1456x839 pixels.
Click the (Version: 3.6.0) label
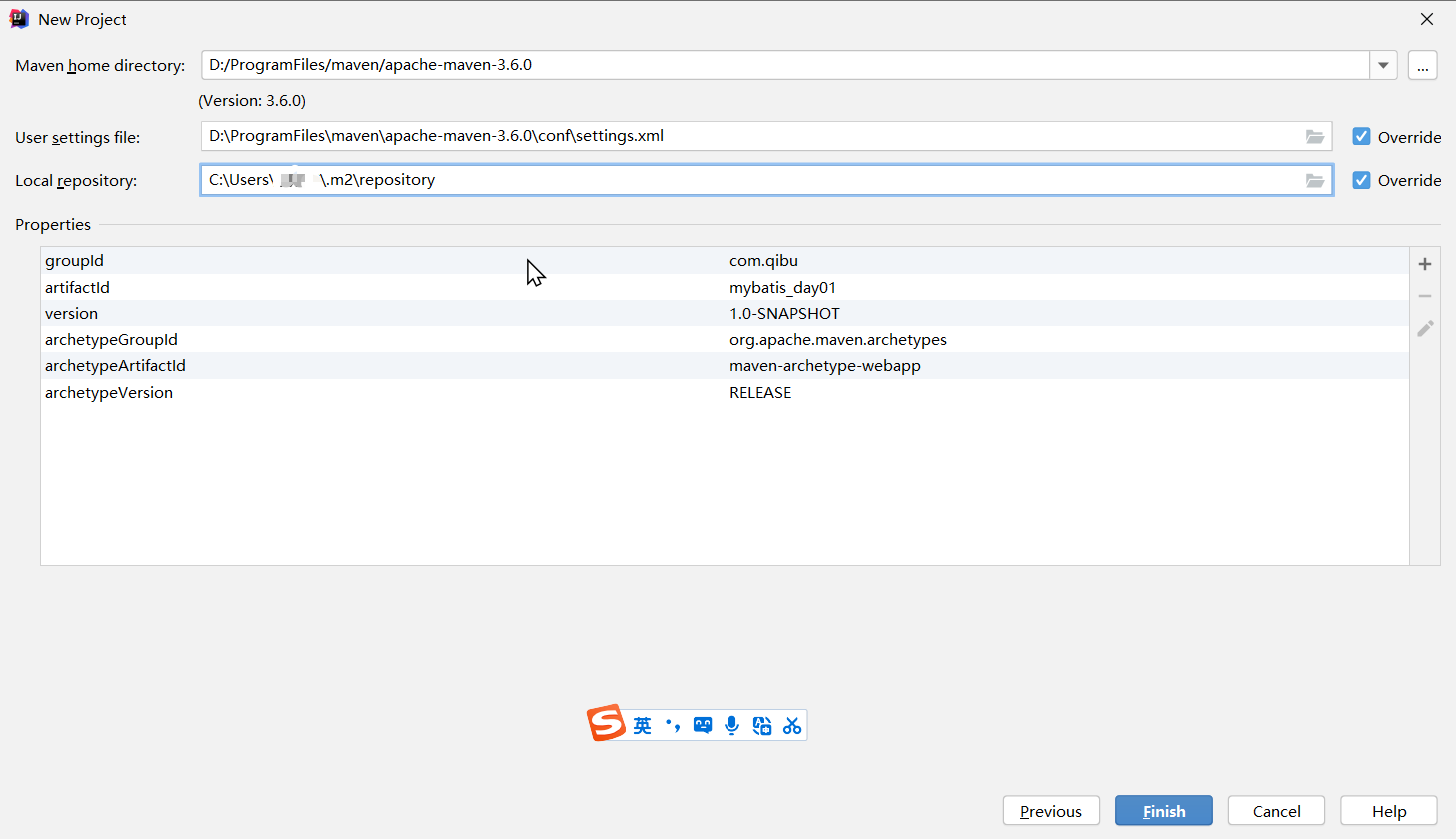(x=252, y=101)
